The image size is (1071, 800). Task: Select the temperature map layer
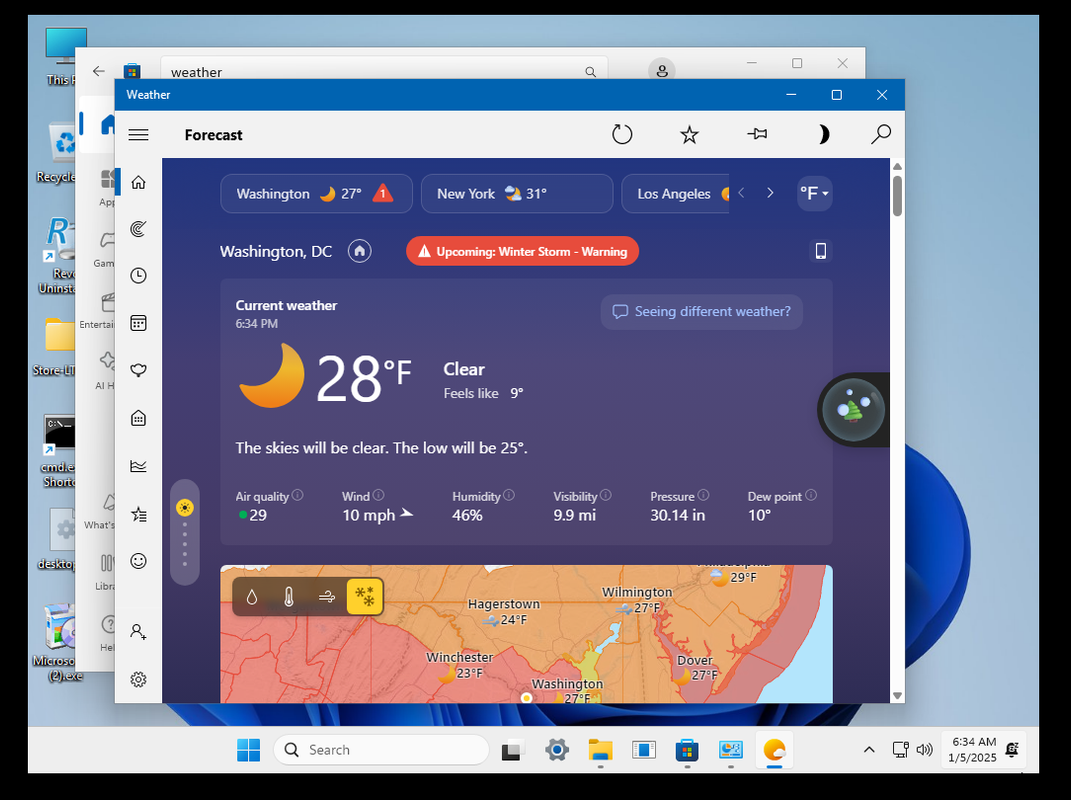pyautogui.click(x=289, y=597)
